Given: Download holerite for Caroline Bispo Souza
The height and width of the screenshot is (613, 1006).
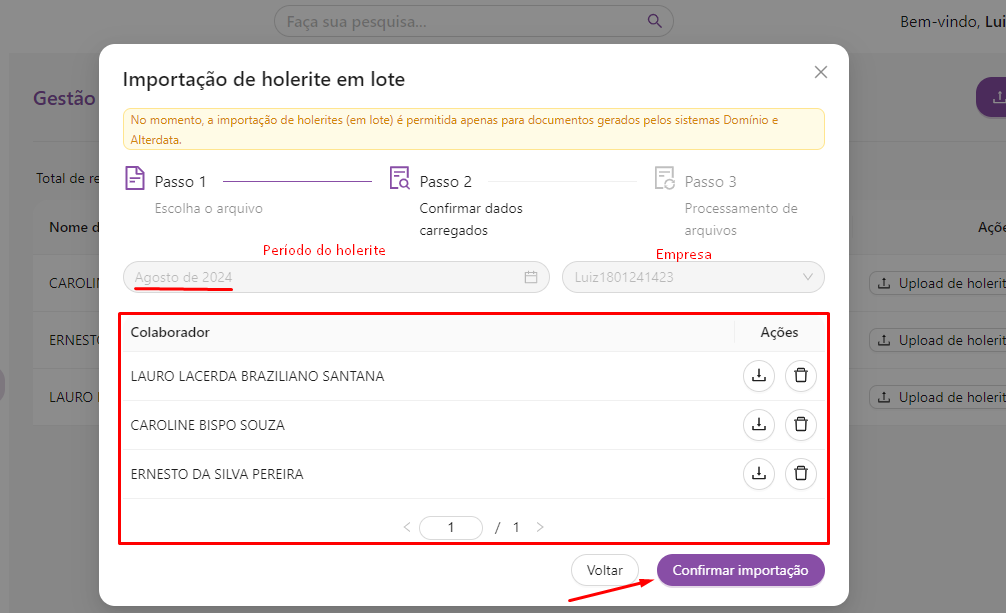Looking at the screenshot, I should [x=759, y=425].
